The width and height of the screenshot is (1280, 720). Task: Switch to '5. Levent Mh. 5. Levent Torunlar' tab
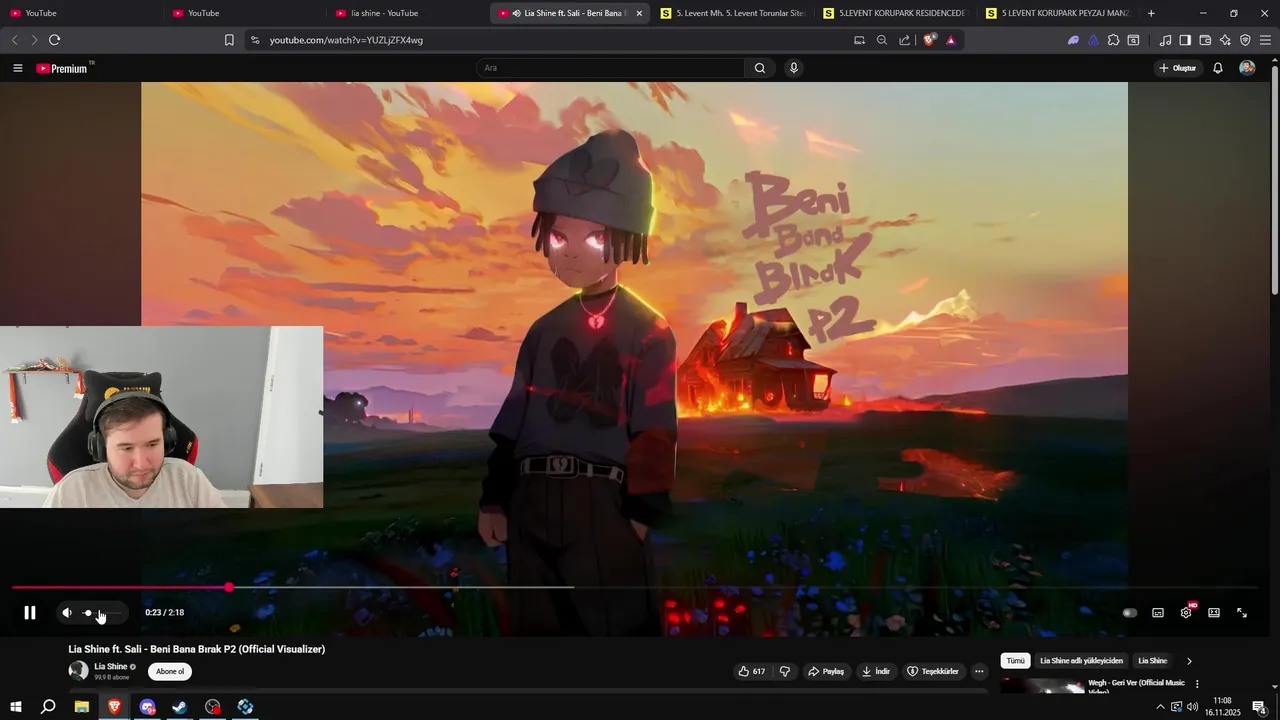pos(733,13)
